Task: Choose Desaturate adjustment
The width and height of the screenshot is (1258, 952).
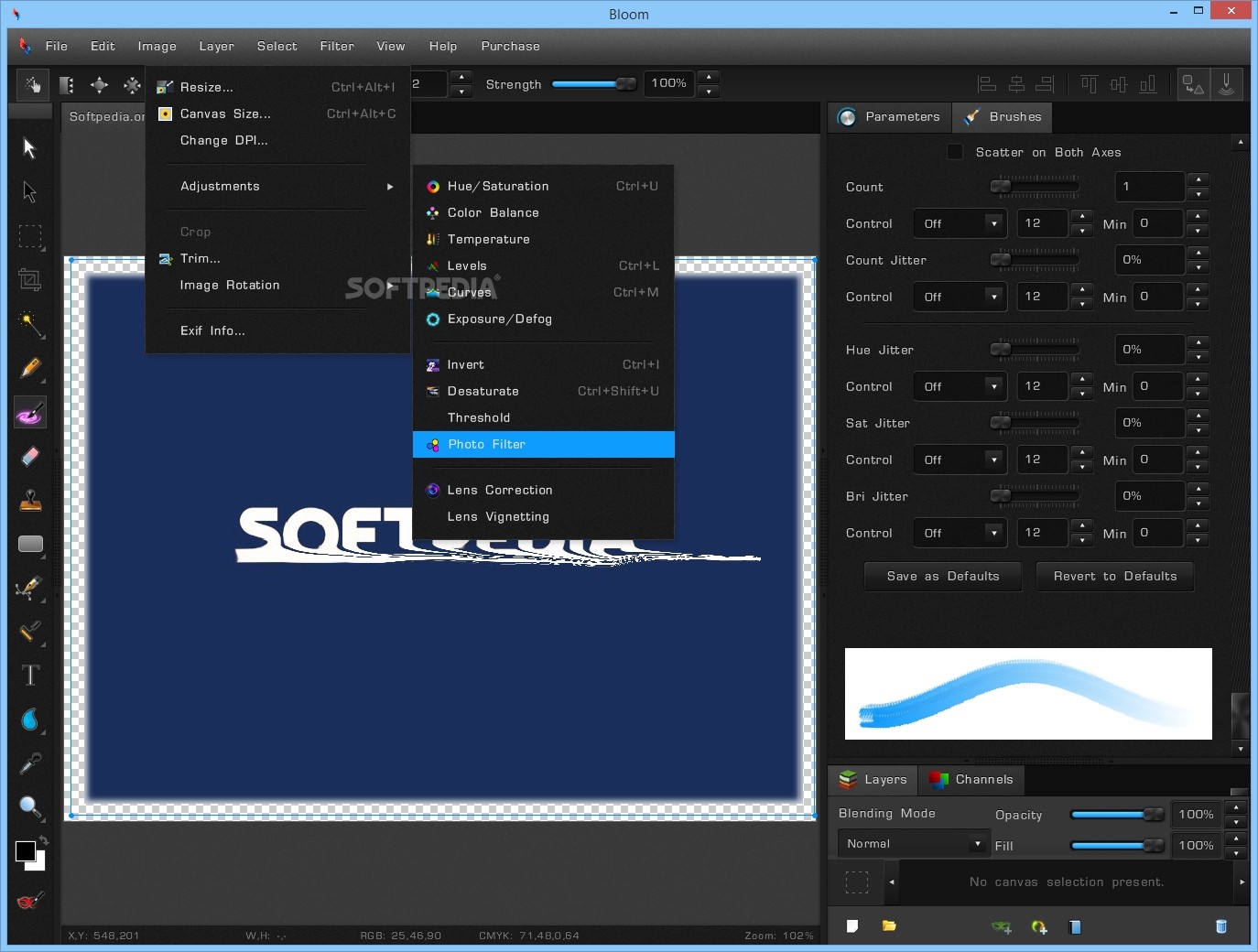Action: [x=544, y=391]
